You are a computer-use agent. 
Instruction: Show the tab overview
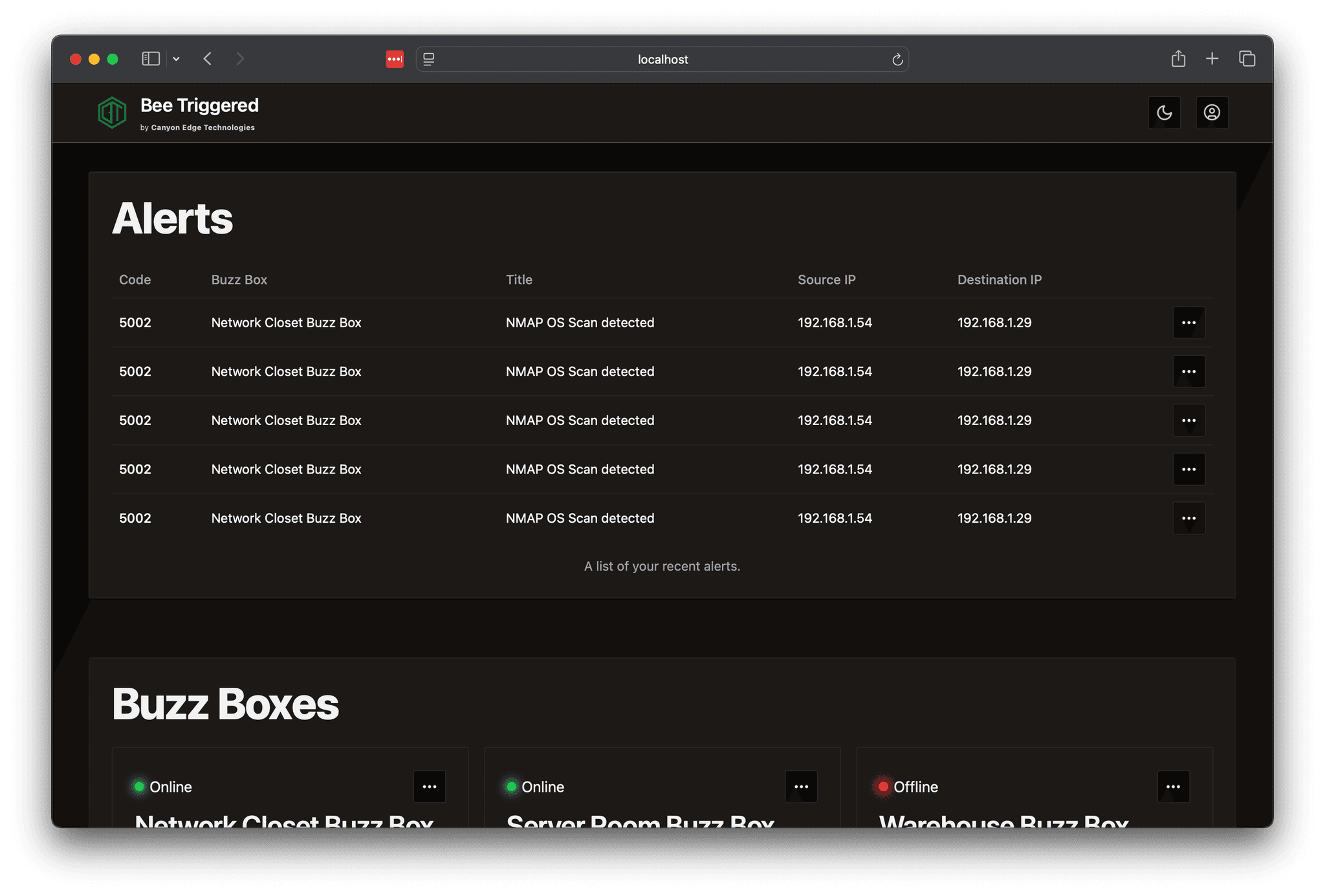pos(1247,59)
